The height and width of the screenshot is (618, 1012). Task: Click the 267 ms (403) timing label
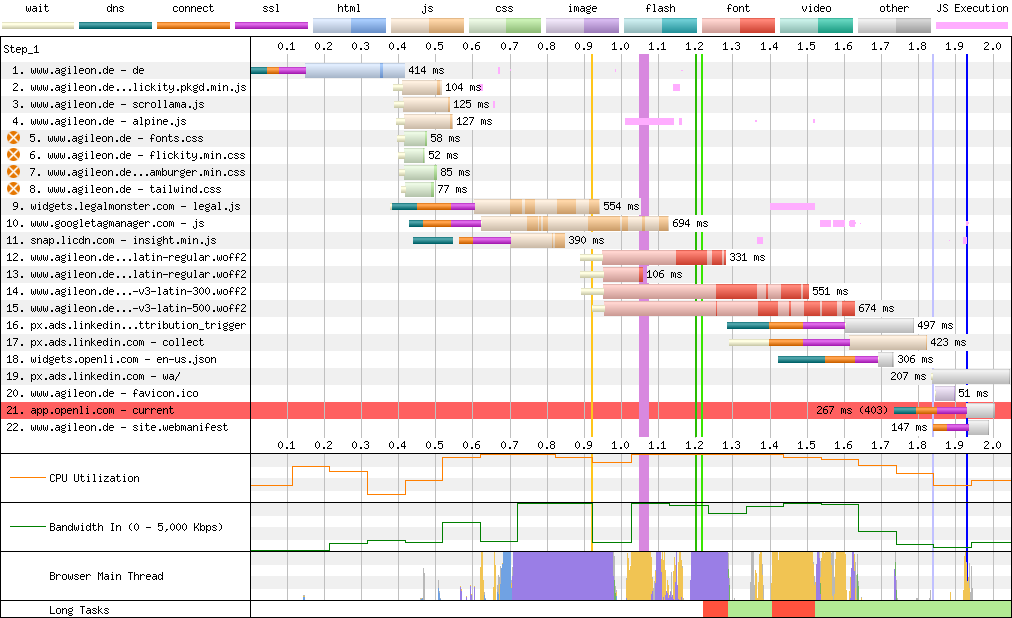click(x=851, y=410)
